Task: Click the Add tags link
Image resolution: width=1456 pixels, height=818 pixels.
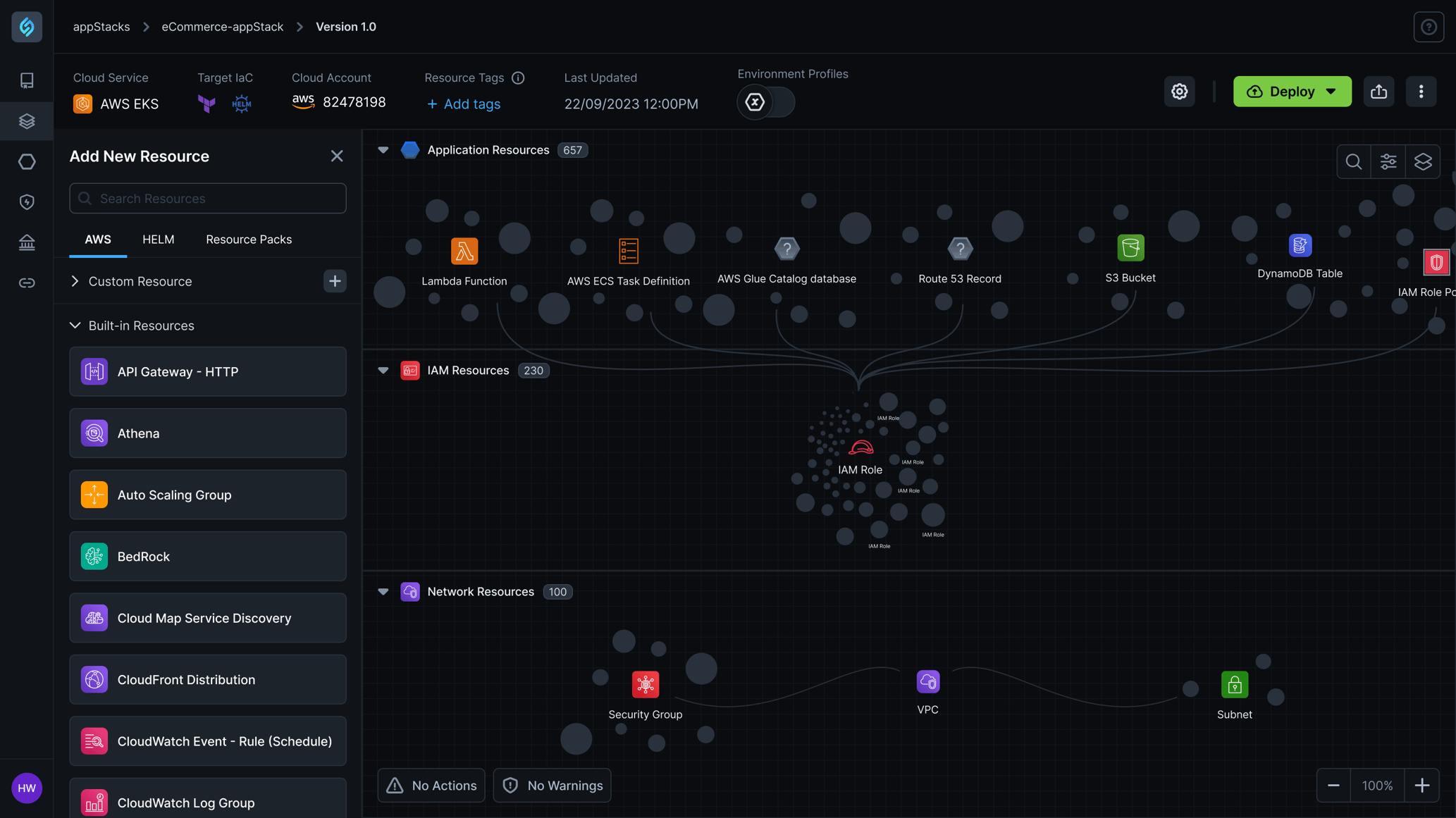Action: (463, 104)
